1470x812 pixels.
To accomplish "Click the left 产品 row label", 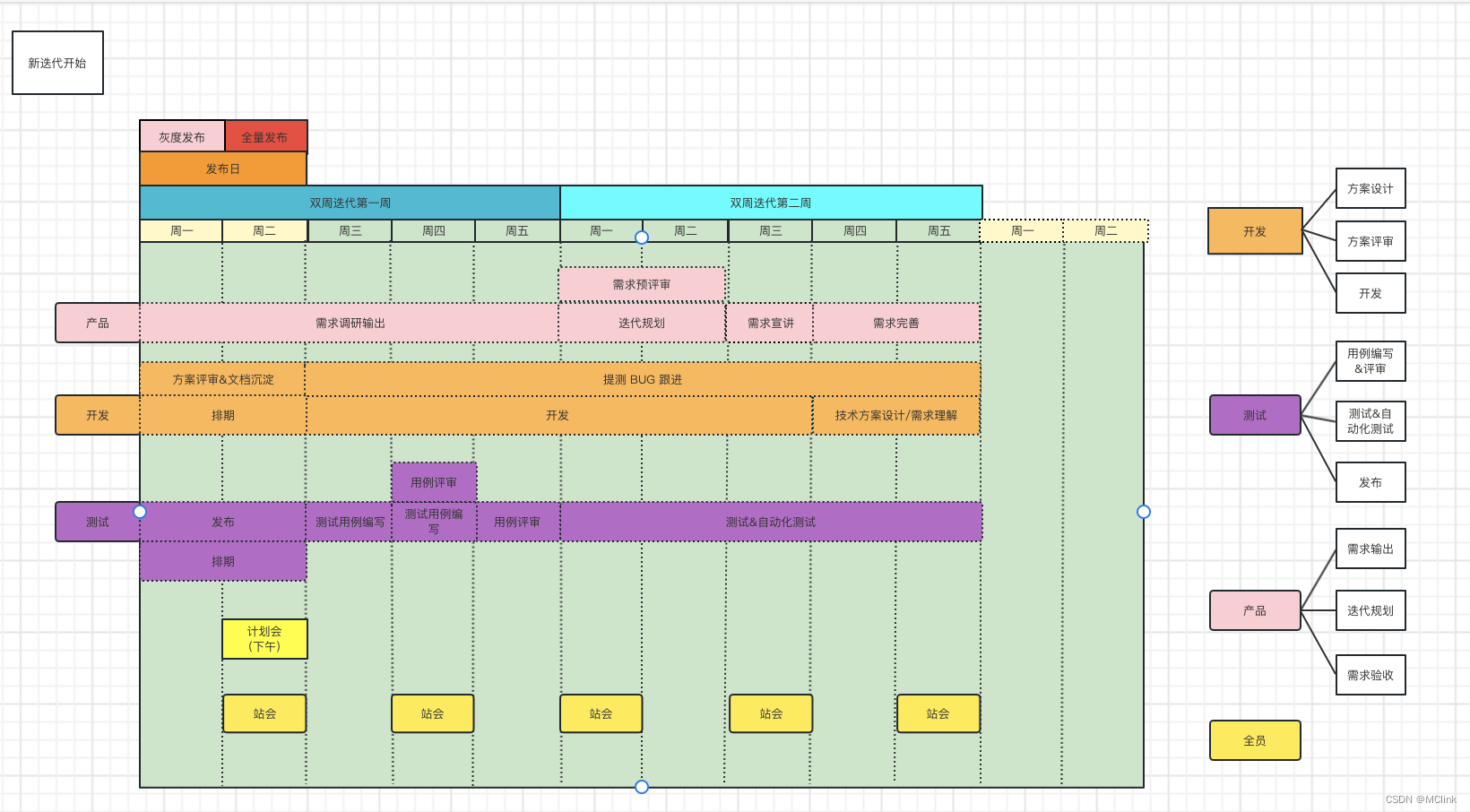I will point(98,323).
